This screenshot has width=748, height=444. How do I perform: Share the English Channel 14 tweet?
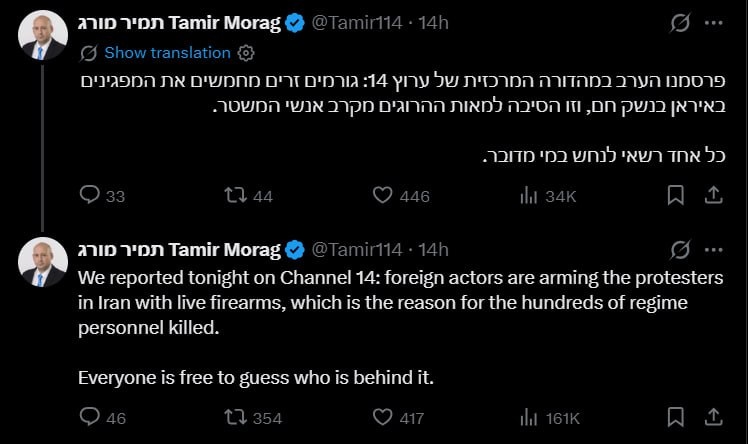point(713,417)
